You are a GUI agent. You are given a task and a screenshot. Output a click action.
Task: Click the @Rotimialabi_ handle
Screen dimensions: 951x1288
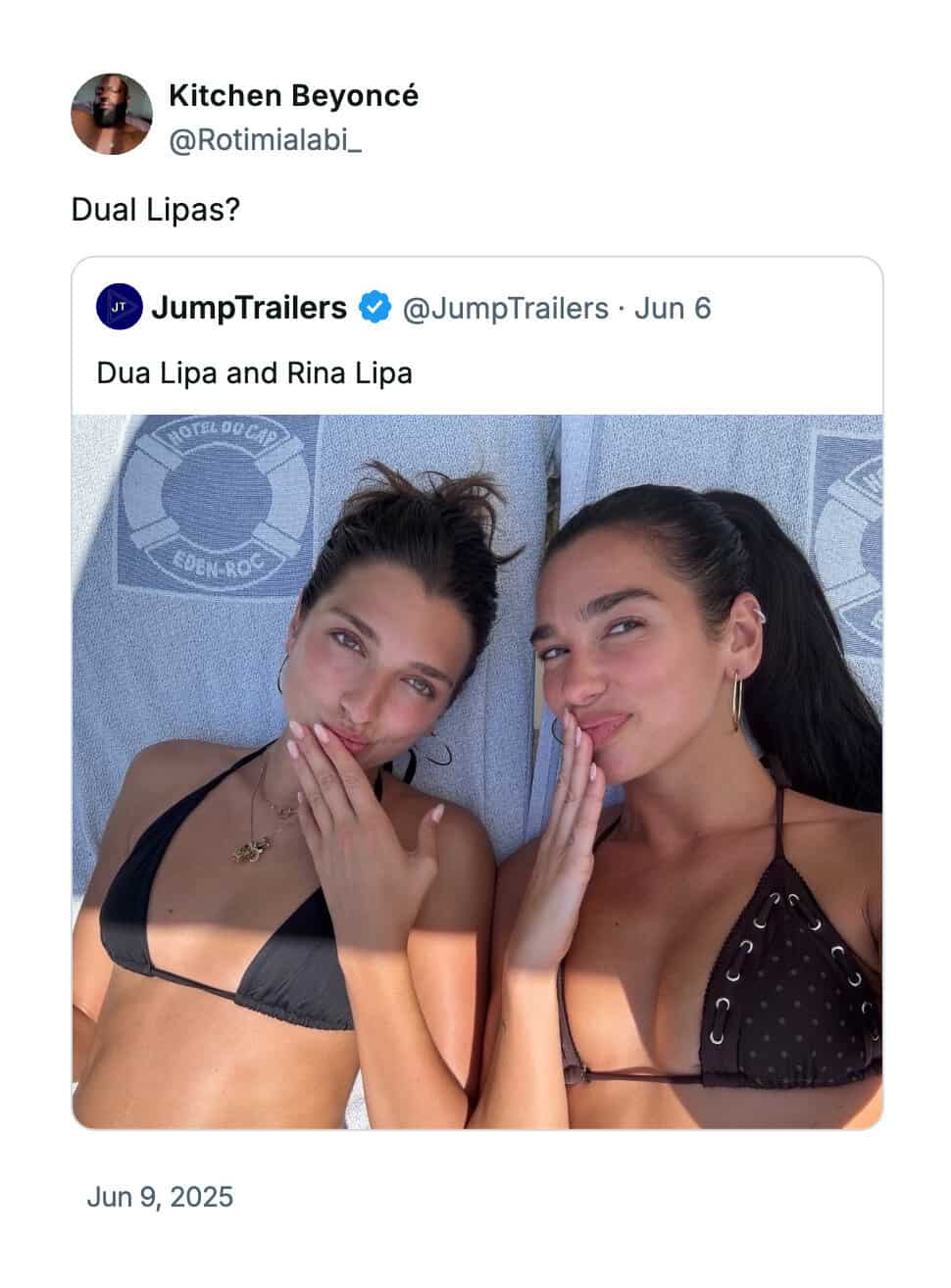266,140
